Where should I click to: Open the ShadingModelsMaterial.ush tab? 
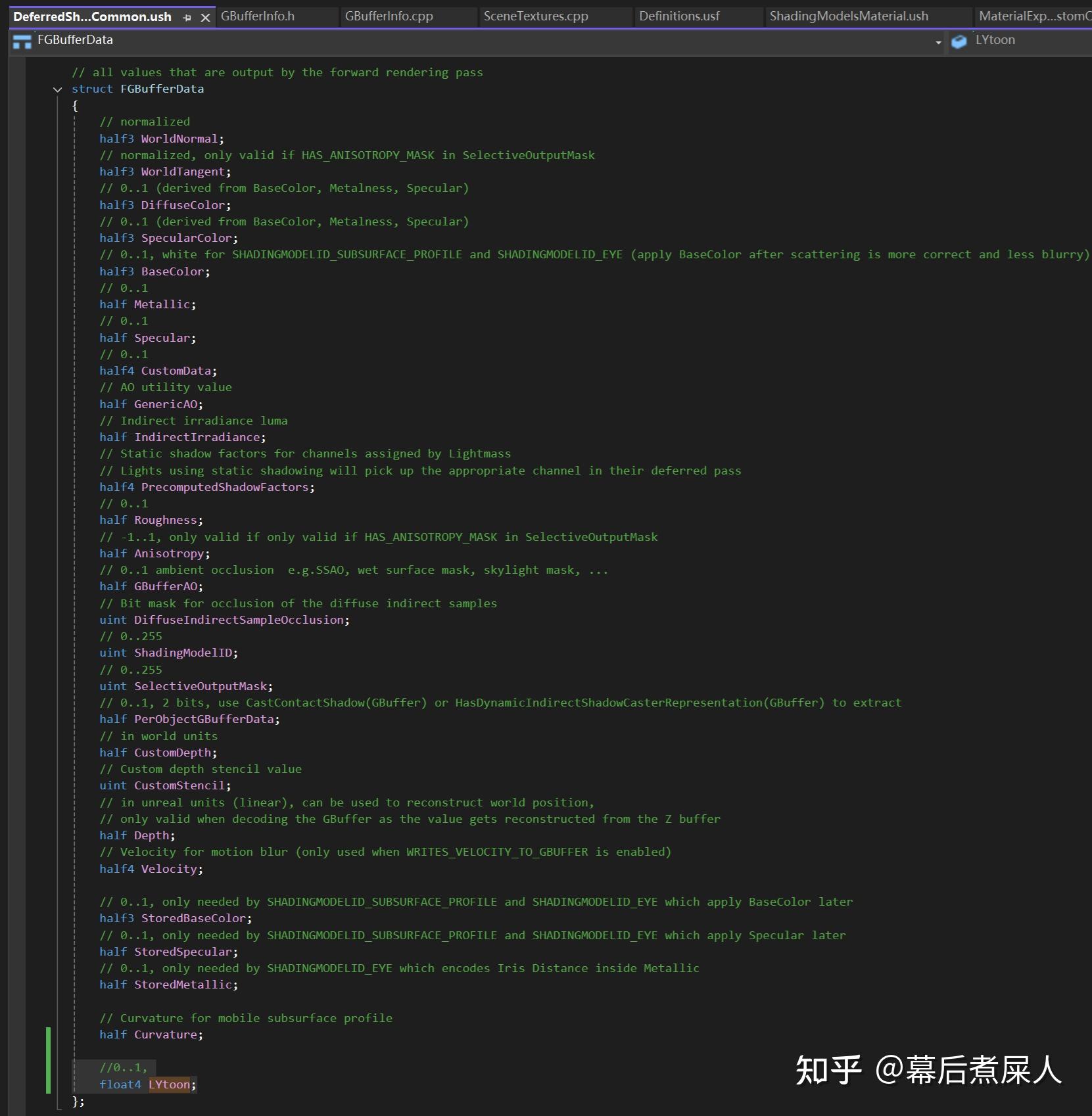pos(848,16)
